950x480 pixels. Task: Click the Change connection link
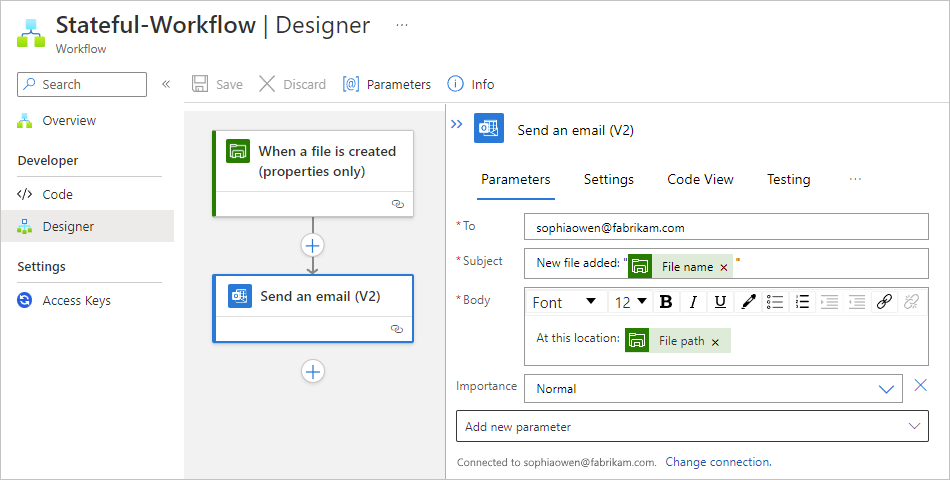(718, 462)
